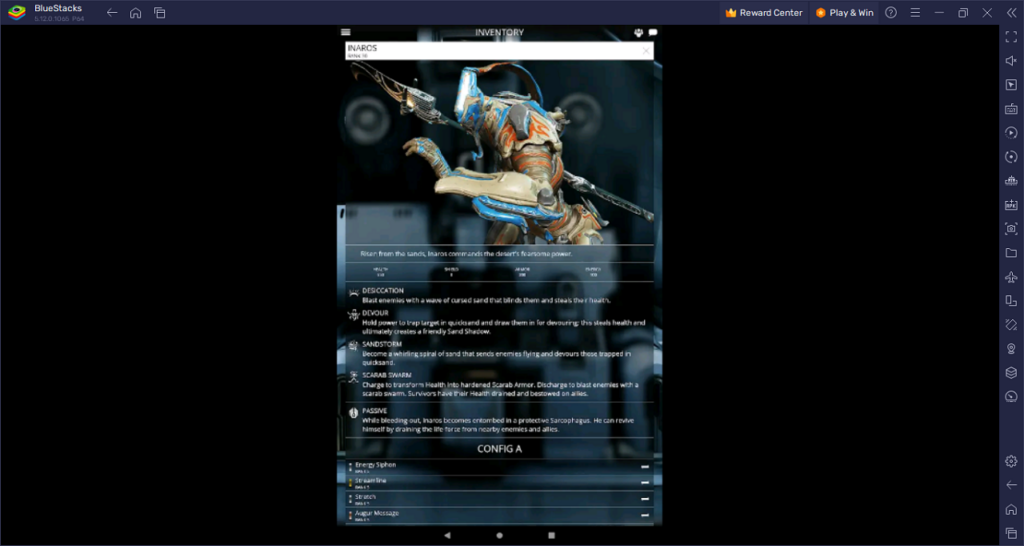
Task: Collapse the Stretch mod row
Action: pos(645,499)
